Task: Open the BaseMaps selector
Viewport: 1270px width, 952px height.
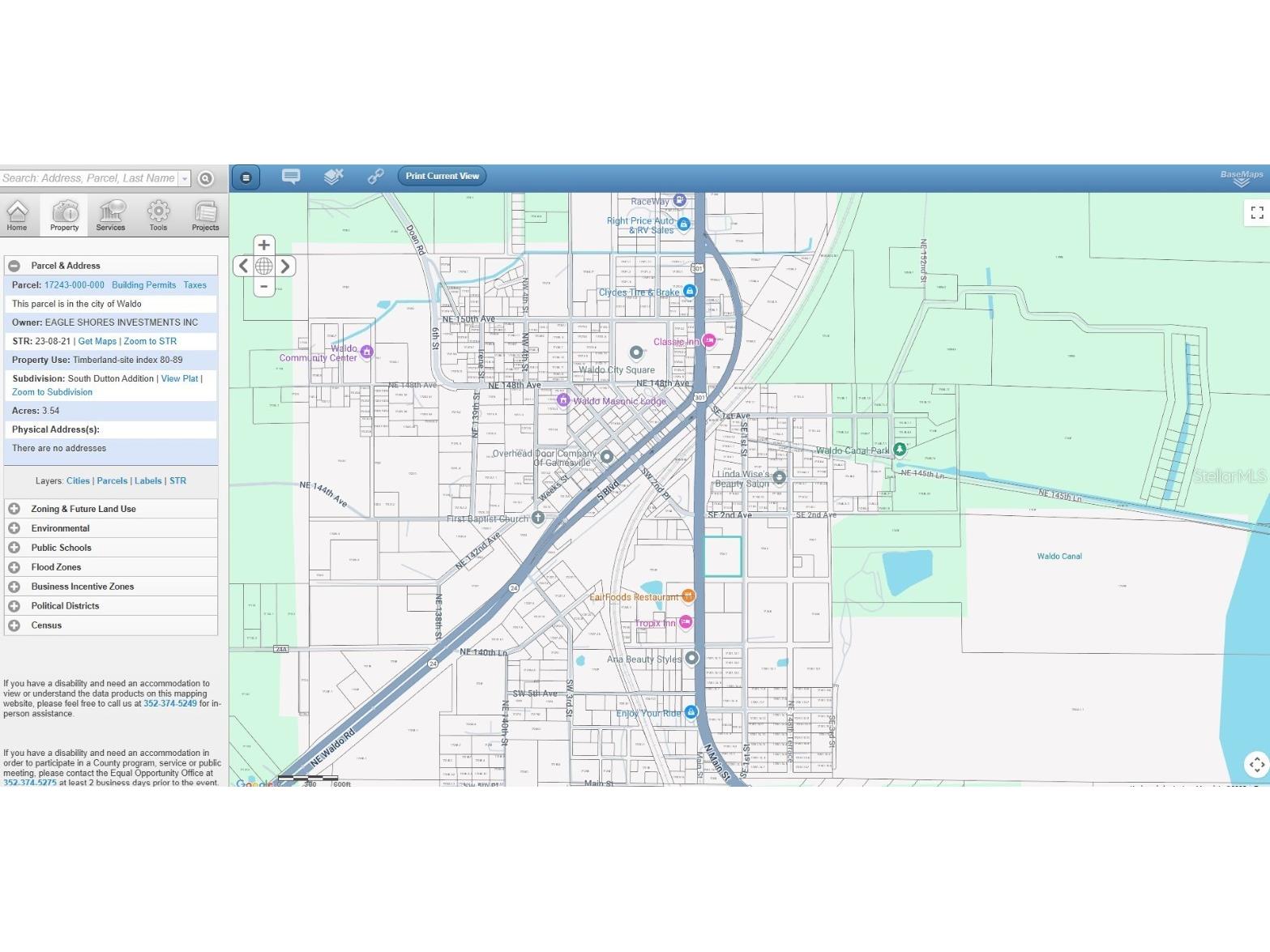Action: [x=1242, y=177]
